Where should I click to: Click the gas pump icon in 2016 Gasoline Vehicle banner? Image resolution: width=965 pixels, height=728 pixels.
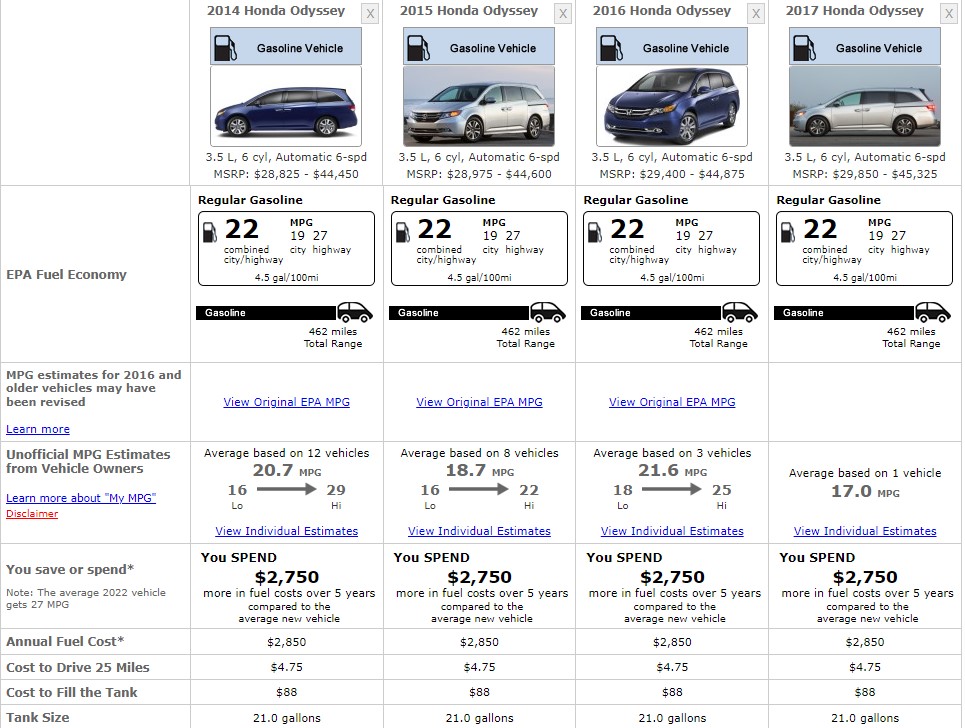(x=611, y=48)
